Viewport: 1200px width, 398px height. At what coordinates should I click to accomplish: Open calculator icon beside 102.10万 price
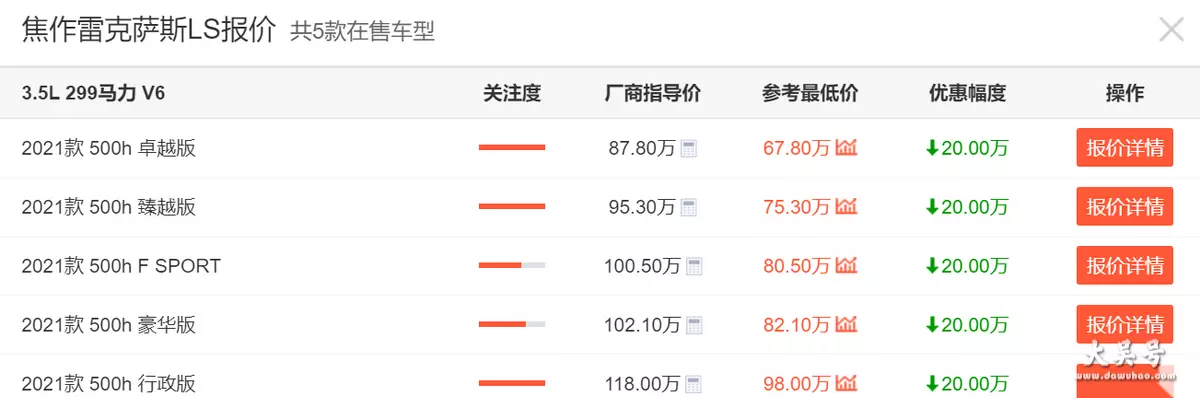[x=695, y=325]
